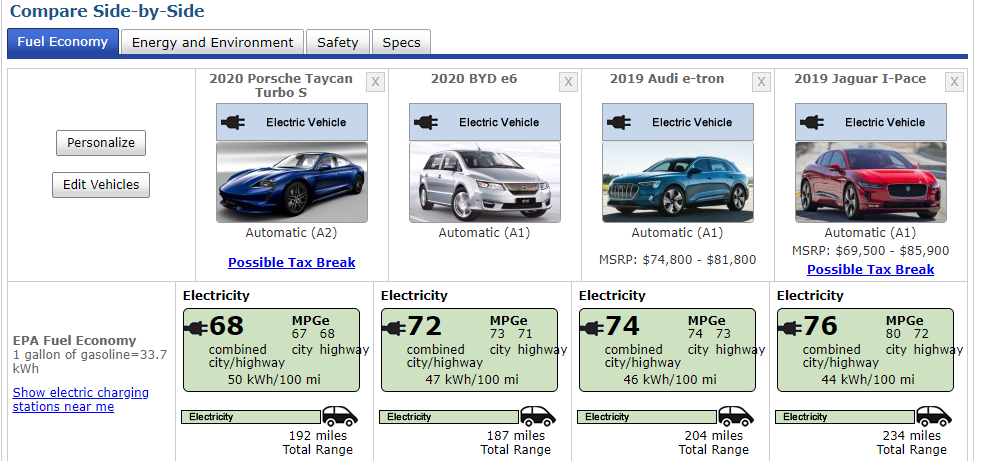Open Possible Tax Break link under Porsche Taycan
The image size is (987, 461).
pyautogui.click(x=291, y=263)
